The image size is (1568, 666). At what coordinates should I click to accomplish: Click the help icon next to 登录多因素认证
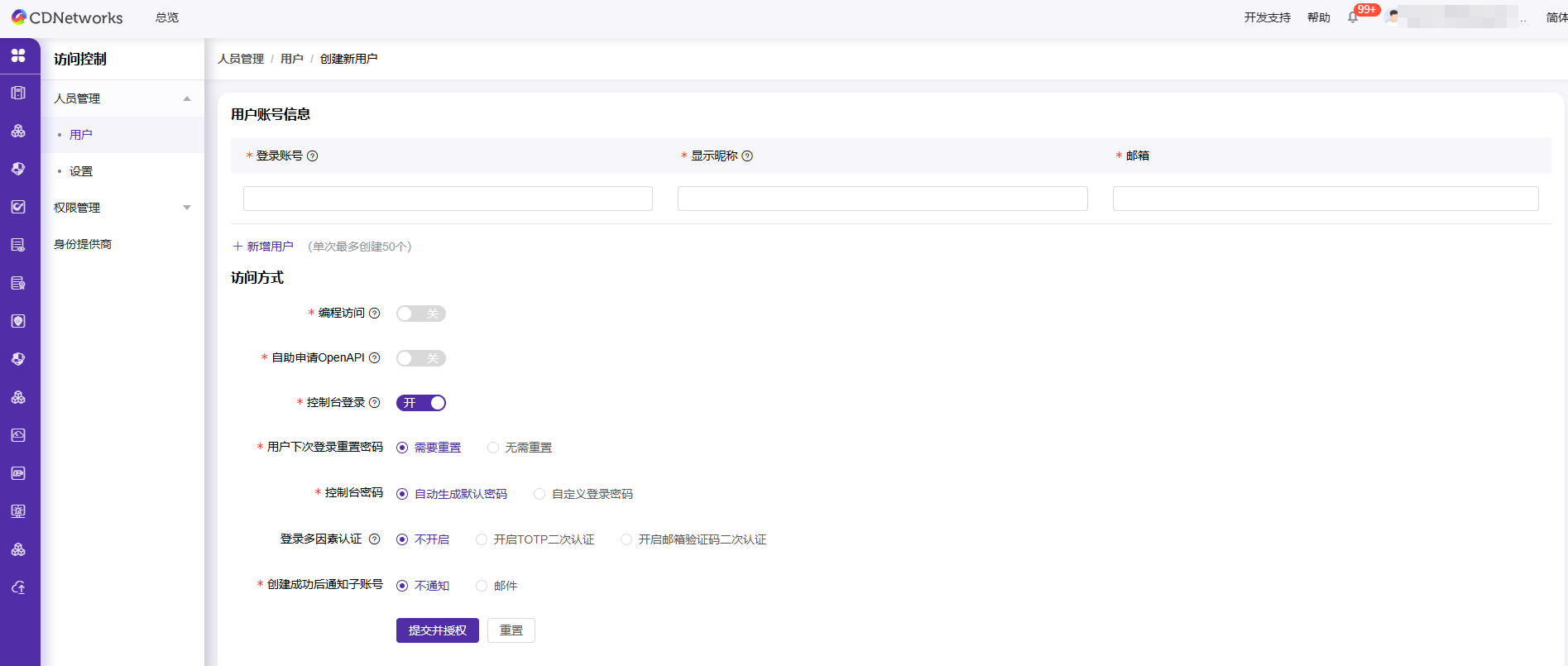374,539
